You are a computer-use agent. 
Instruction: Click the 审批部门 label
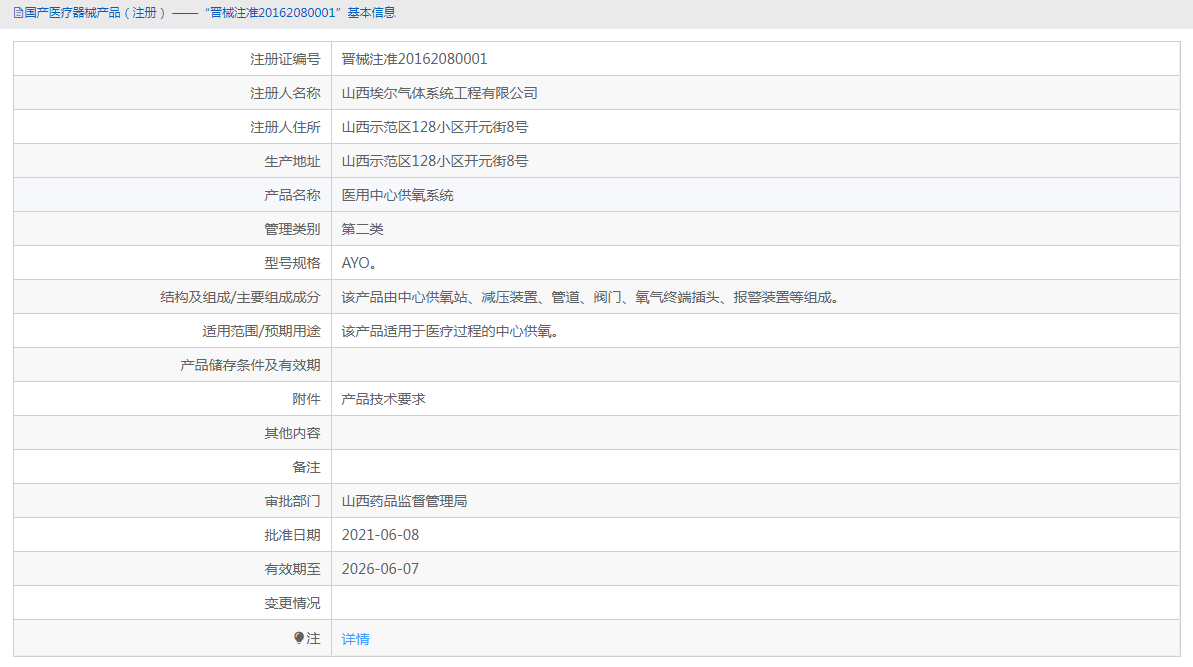pyautogui.click(x=292, y=501)
